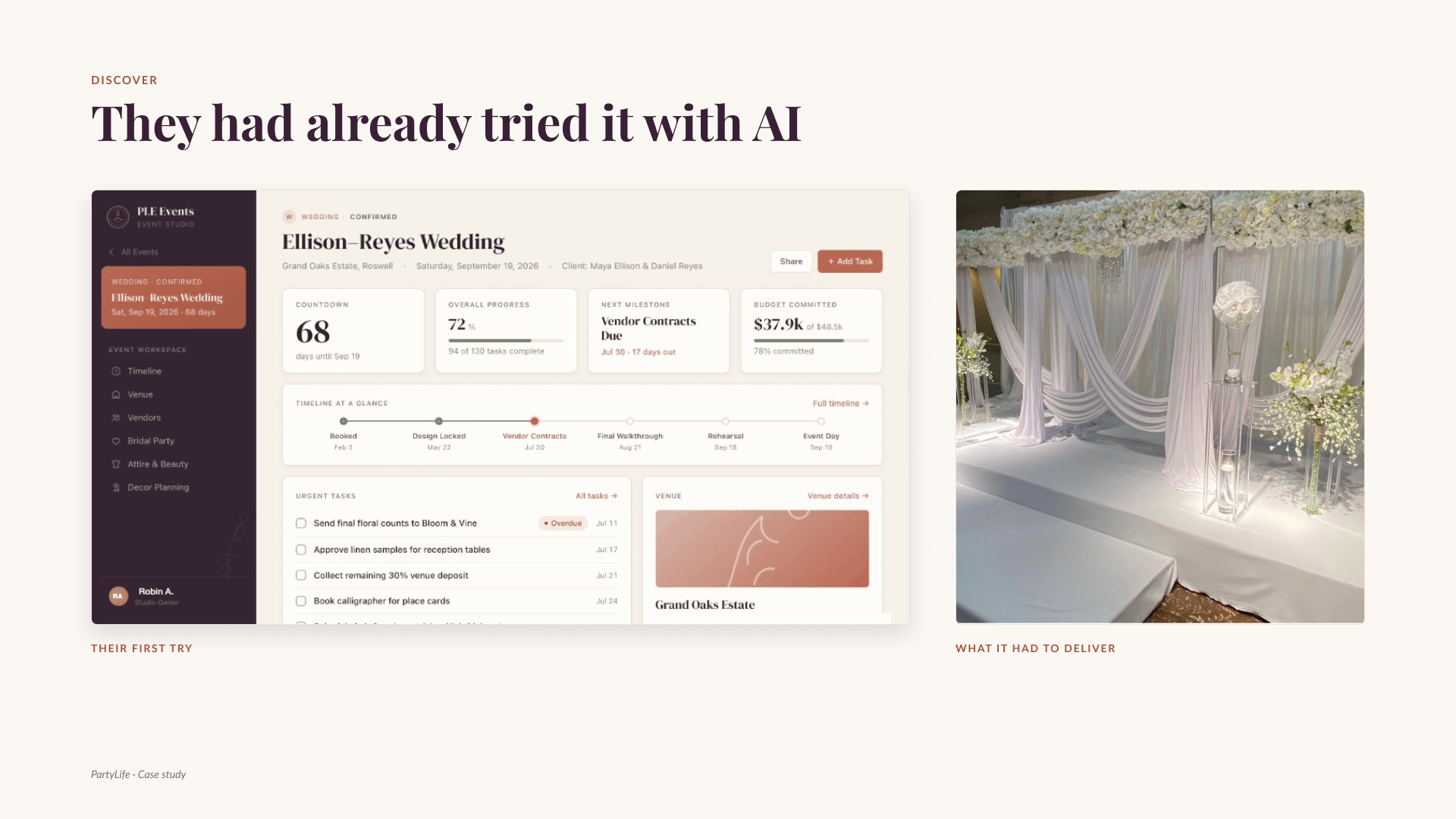Open the Decor Planning workspace item
The image size is (1456, 819).
pyautogui.click(x=158, y=488)
